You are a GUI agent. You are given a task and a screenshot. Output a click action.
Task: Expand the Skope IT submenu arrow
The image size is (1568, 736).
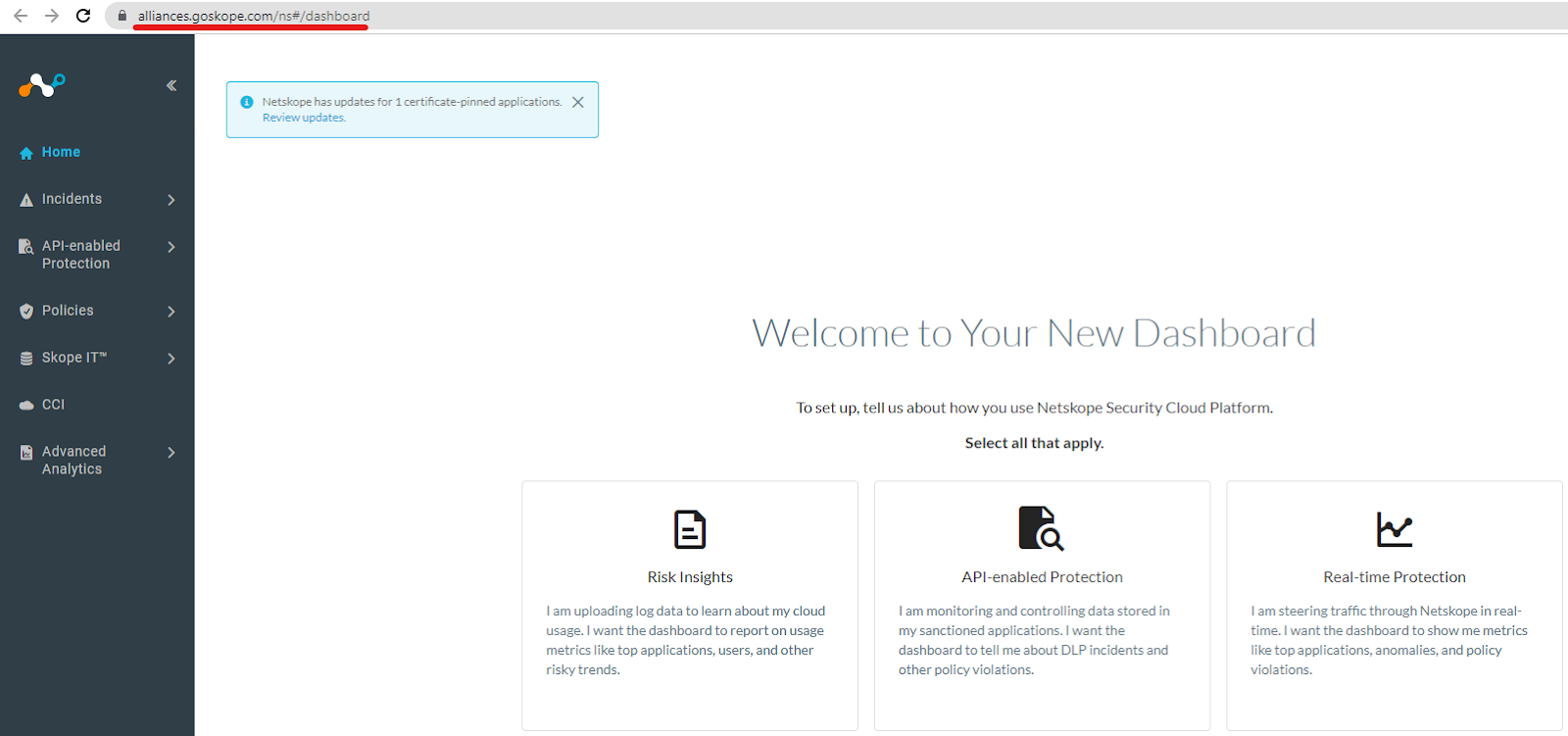point(171,359)
